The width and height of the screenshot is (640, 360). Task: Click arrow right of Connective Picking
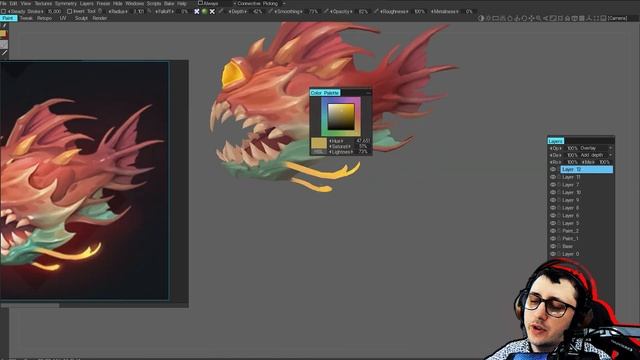(x=284, y=3)
